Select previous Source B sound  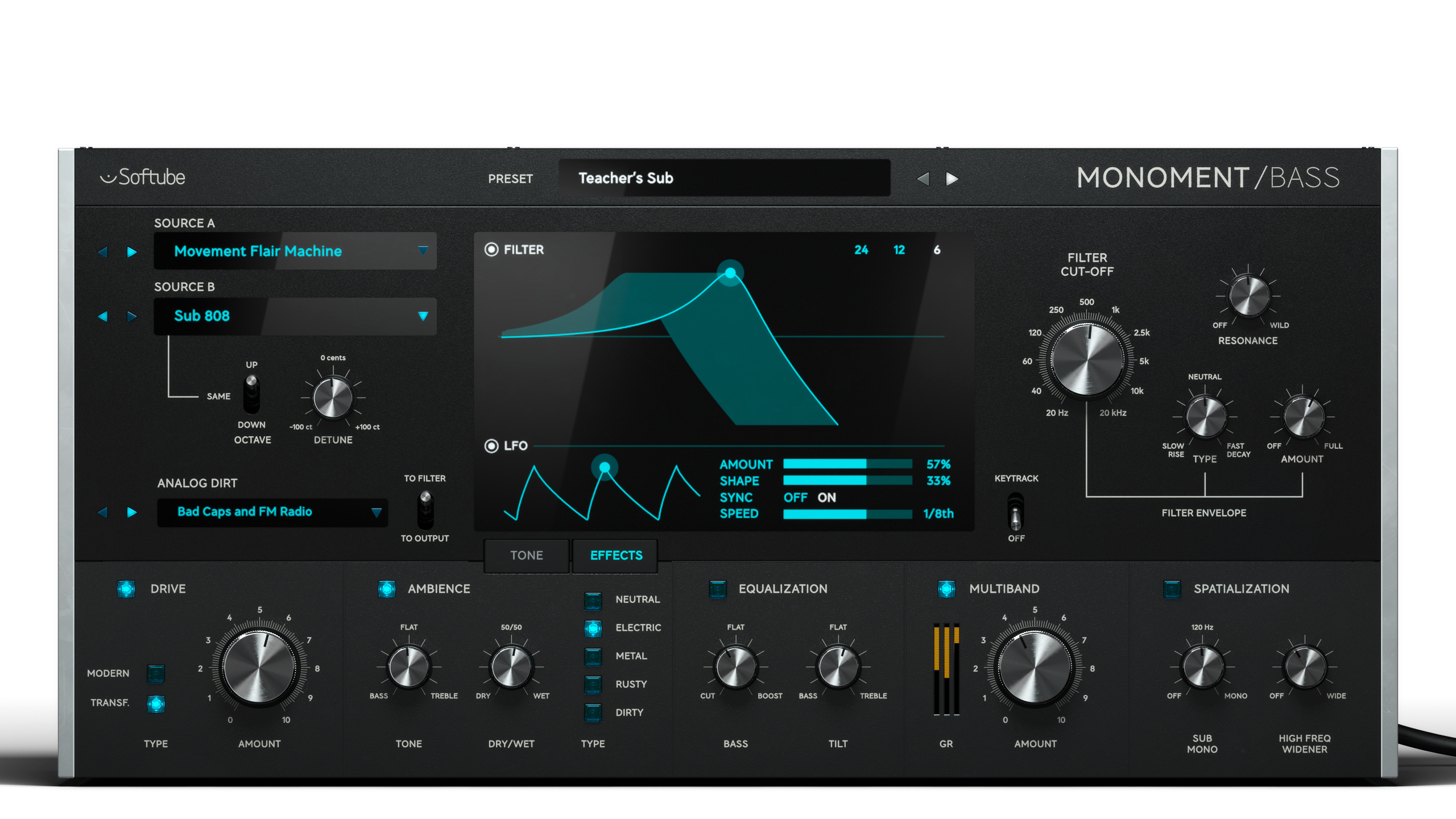click(x=102, y=316)
